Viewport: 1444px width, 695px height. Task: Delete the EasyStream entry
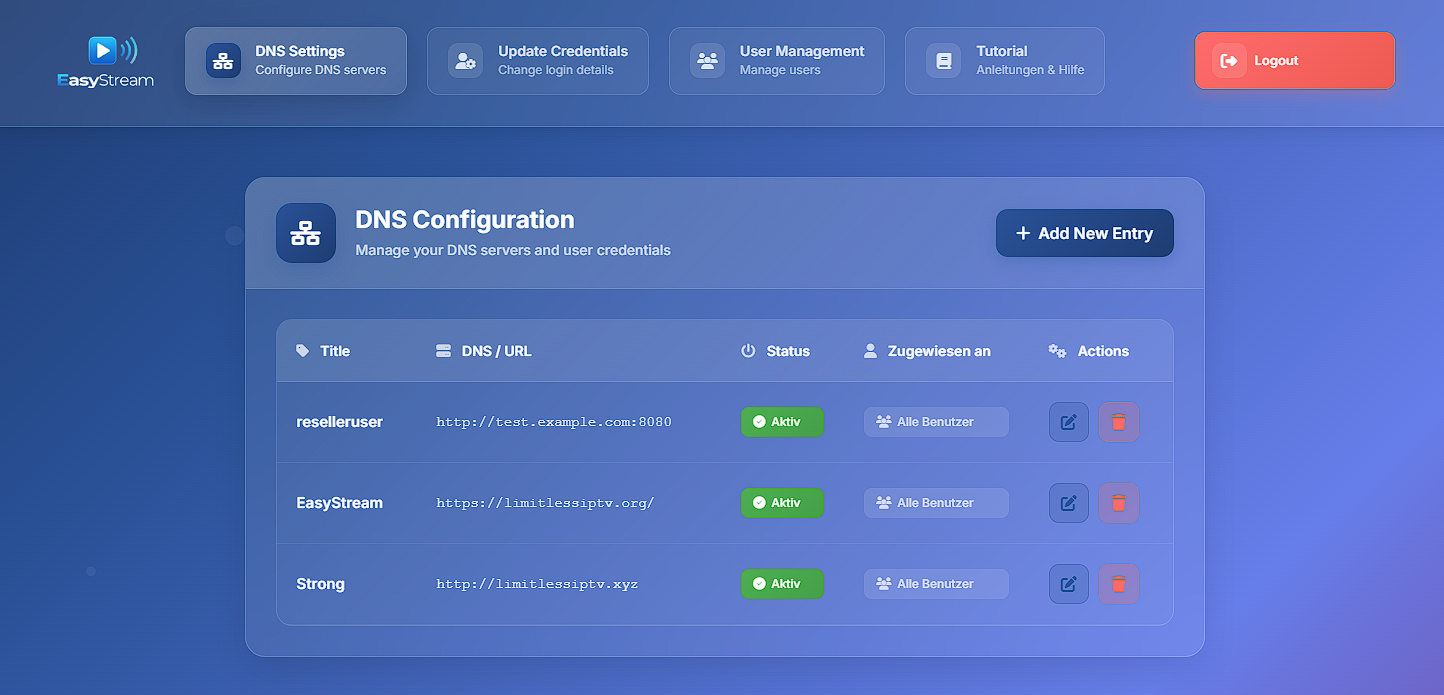tap(1119, 503)
